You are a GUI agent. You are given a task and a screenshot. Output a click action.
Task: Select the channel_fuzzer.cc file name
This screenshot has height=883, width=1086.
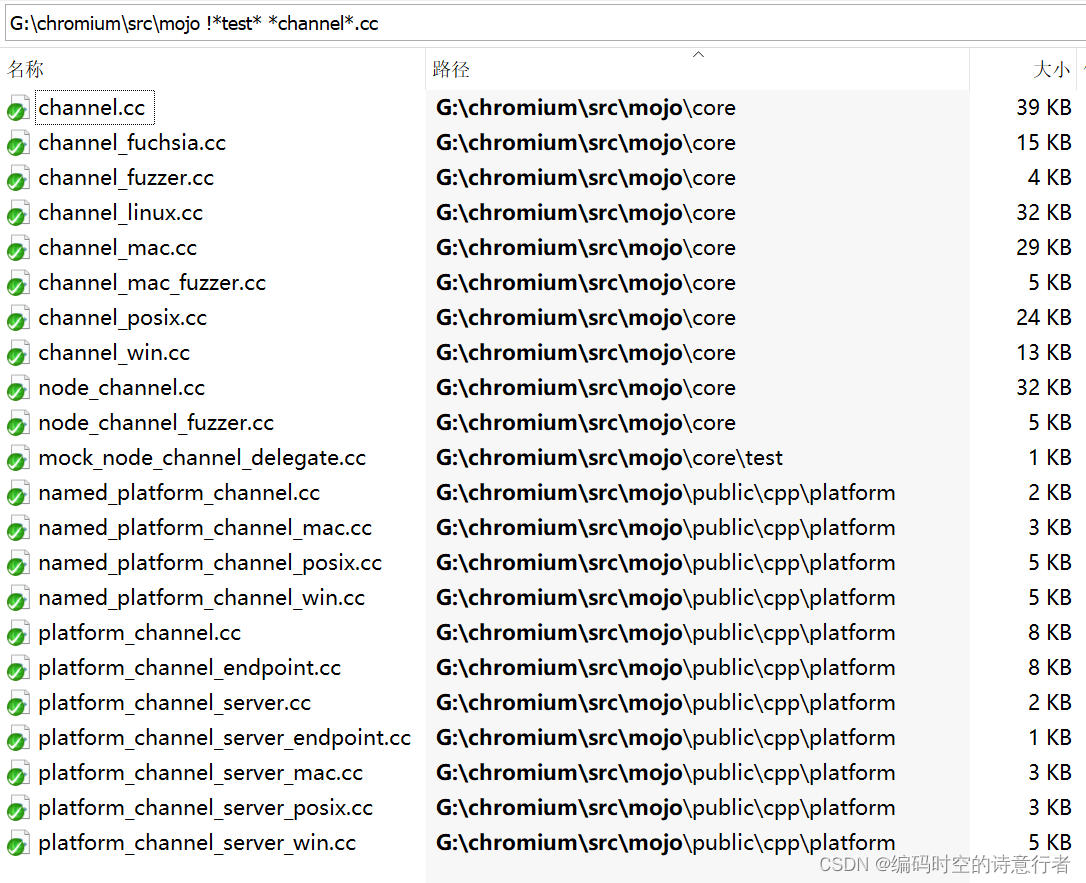tap(126, 177)
